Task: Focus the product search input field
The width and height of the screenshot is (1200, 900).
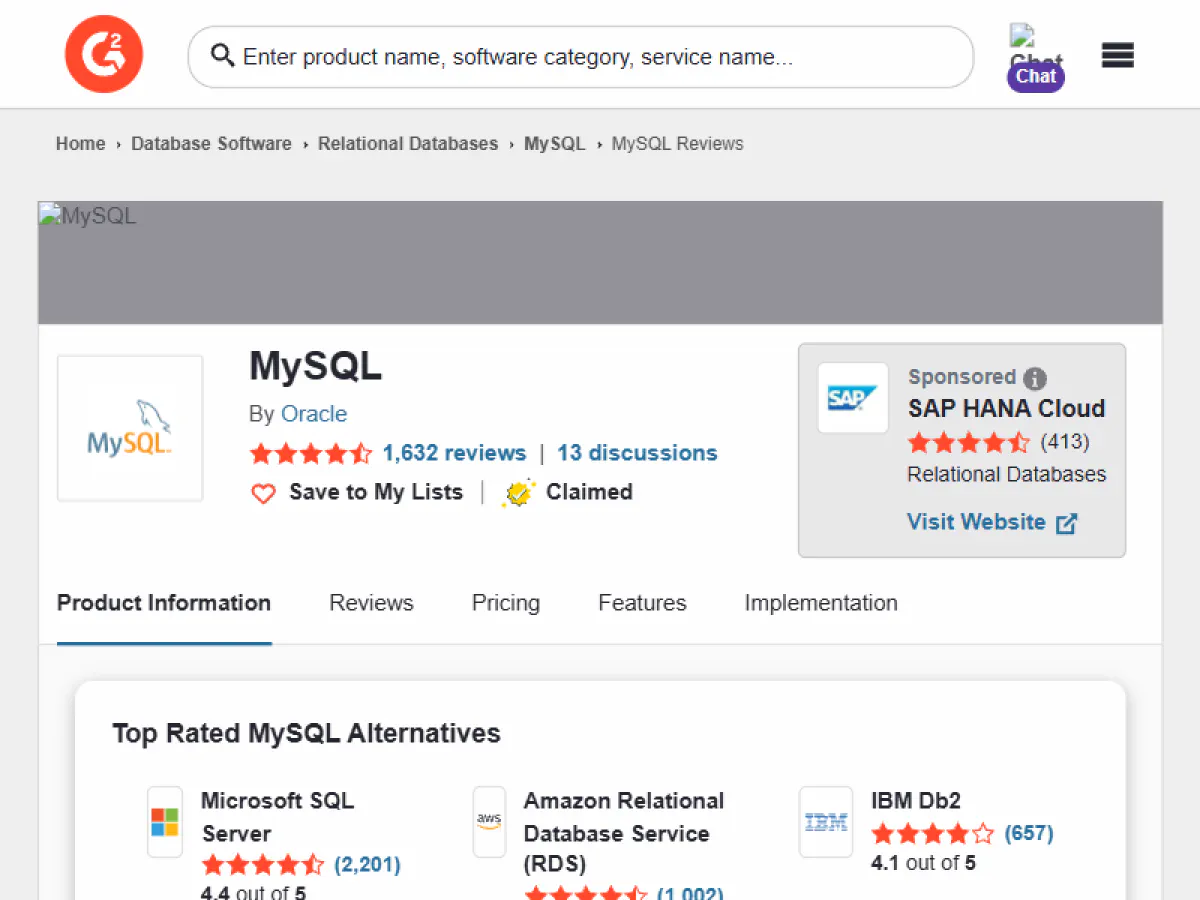Action: [x=600, y=57]
